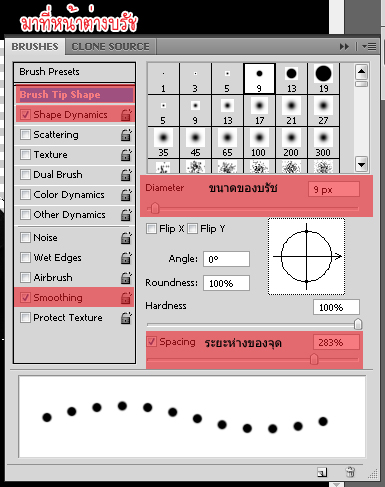Image resolution: width=385 pixels, height=487 pixels.
Task: Collapse the panel with double-arrow icon
Action: pyautogui.click(x=344, y=46)
